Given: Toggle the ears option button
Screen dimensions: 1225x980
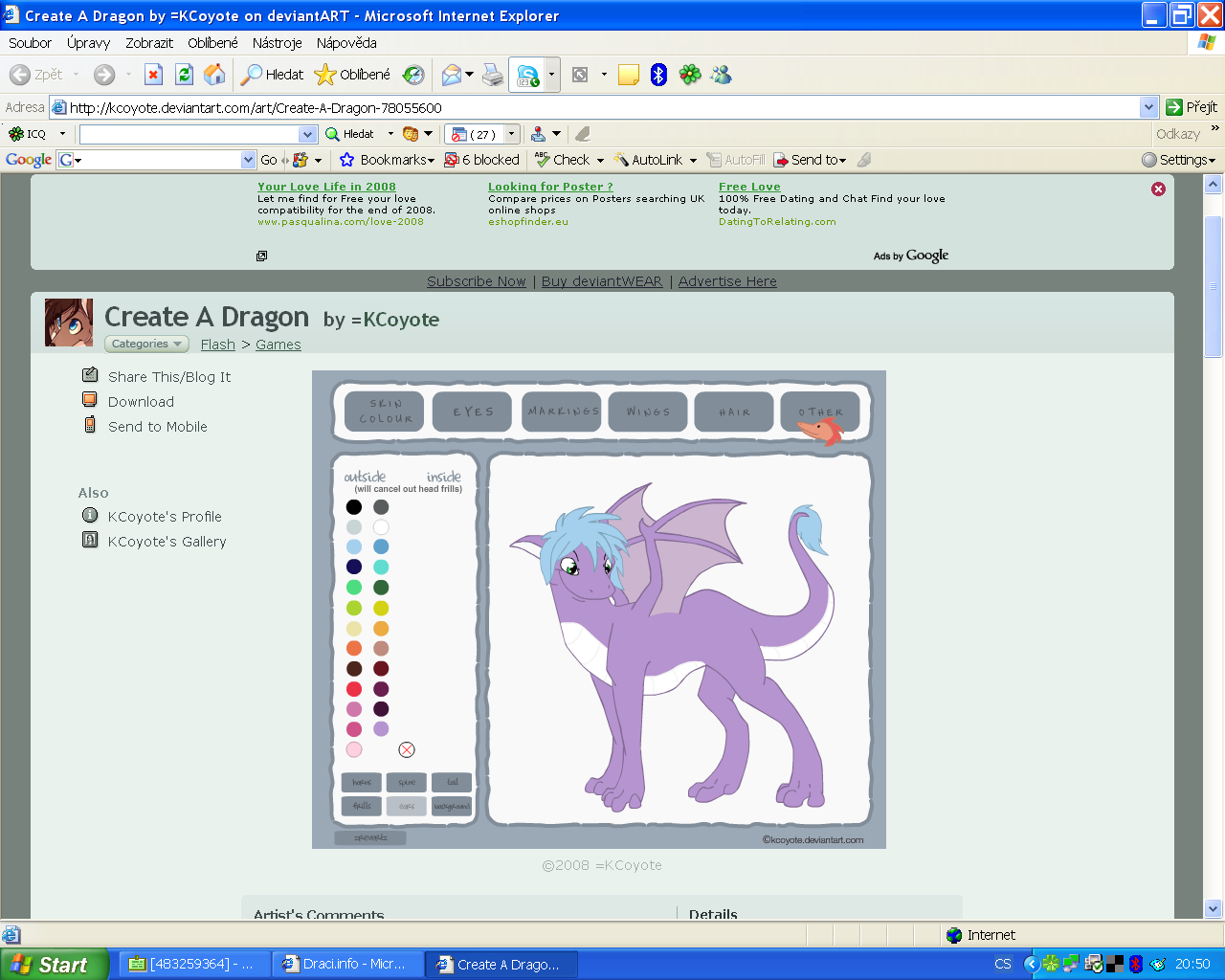Looking at the screenshot, I should click(407, 806).
